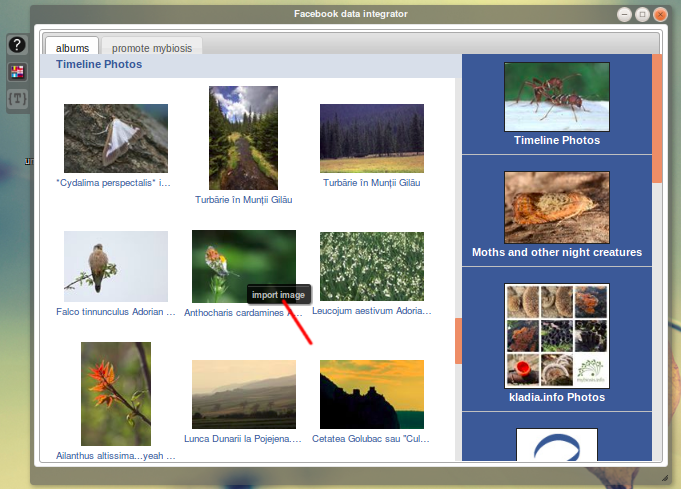This screenshot has width=681, height=489.
Task: Click the Turbărie în Munții Gilău meadow caption
Action: point(371,184)
